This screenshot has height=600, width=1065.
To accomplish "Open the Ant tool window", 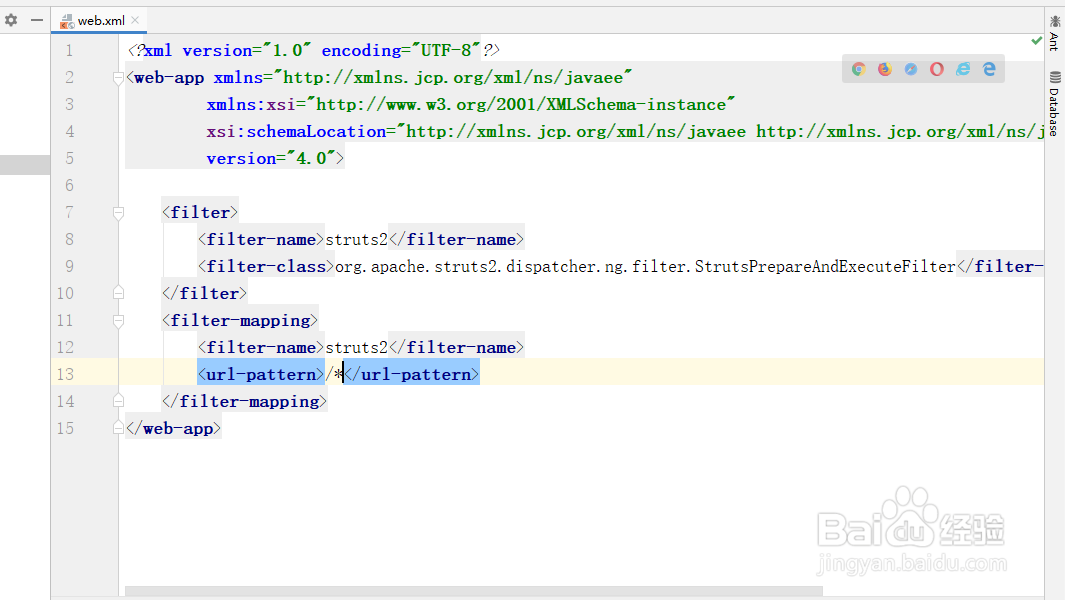I will 1054,34.
